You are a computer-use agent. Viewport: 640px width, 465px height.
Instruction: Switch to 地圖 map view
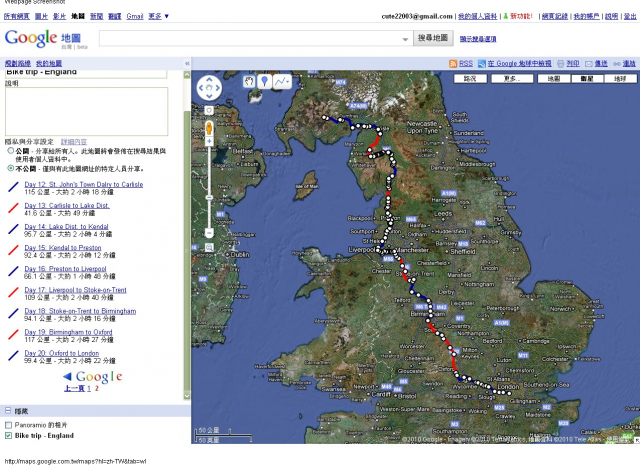[x=554, y=78]
